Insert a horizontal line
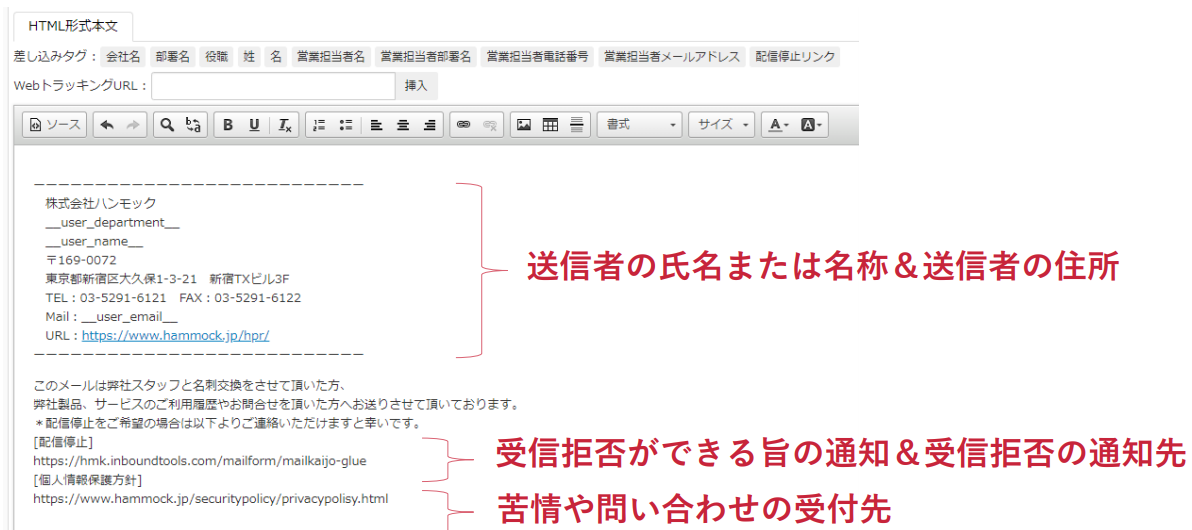 coord(576,125)
